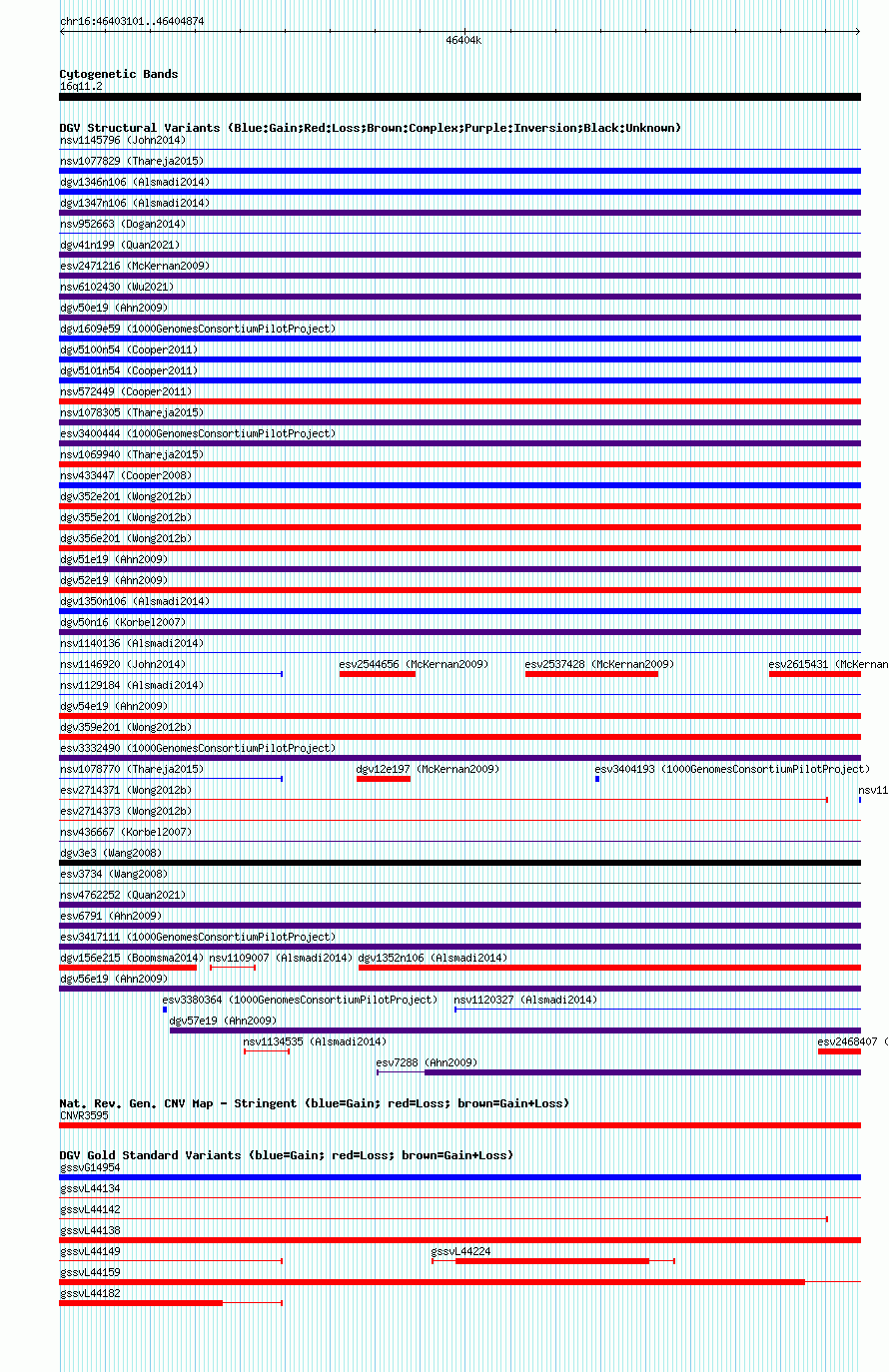Select dgv56e19 (Ahn2009) variant
Screen dimensions: 889x1372
(113, 979)
